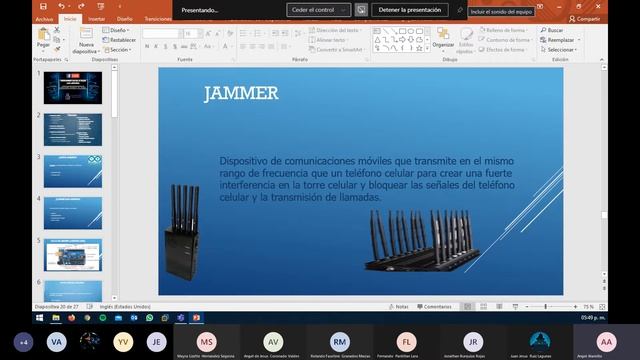Open the Ceder el control dropdown
The width and height of the screenshot is (640, 360).
318,10
